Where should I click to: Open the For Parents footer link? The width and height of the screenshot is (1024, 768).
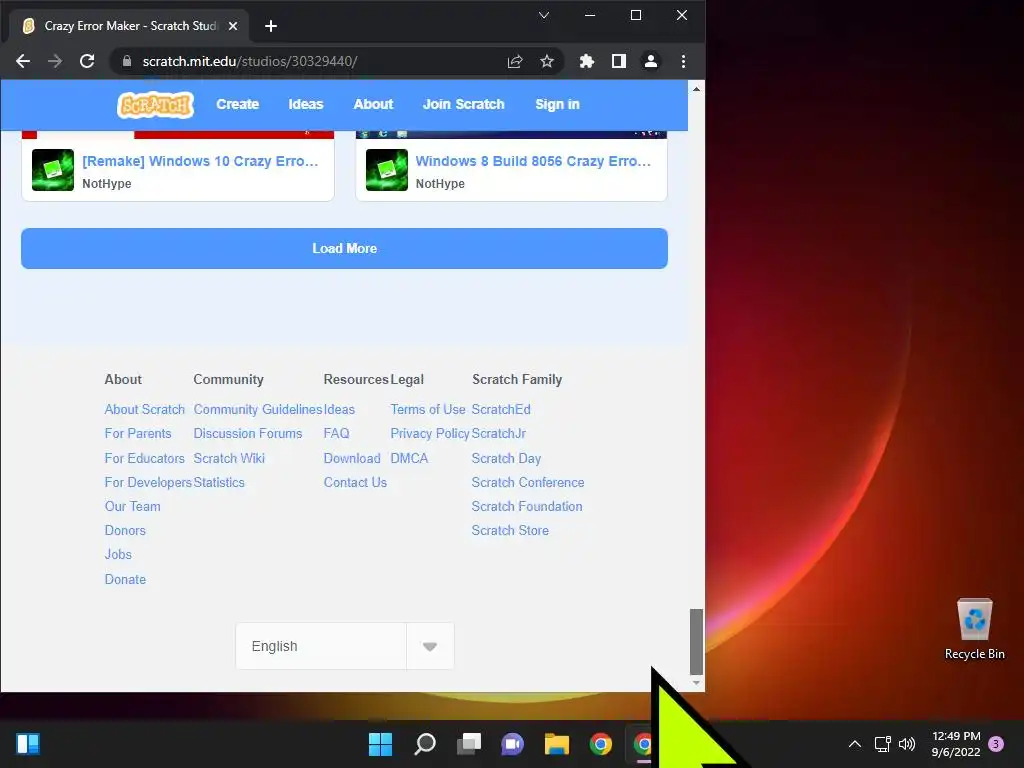click(x=138, y=434)
